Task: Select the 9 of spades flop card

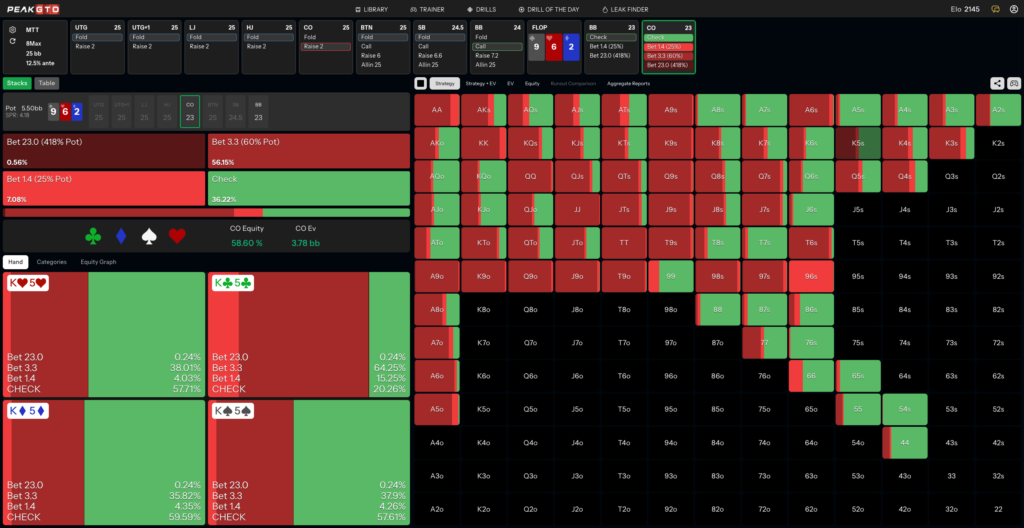Action: (536, 47)
